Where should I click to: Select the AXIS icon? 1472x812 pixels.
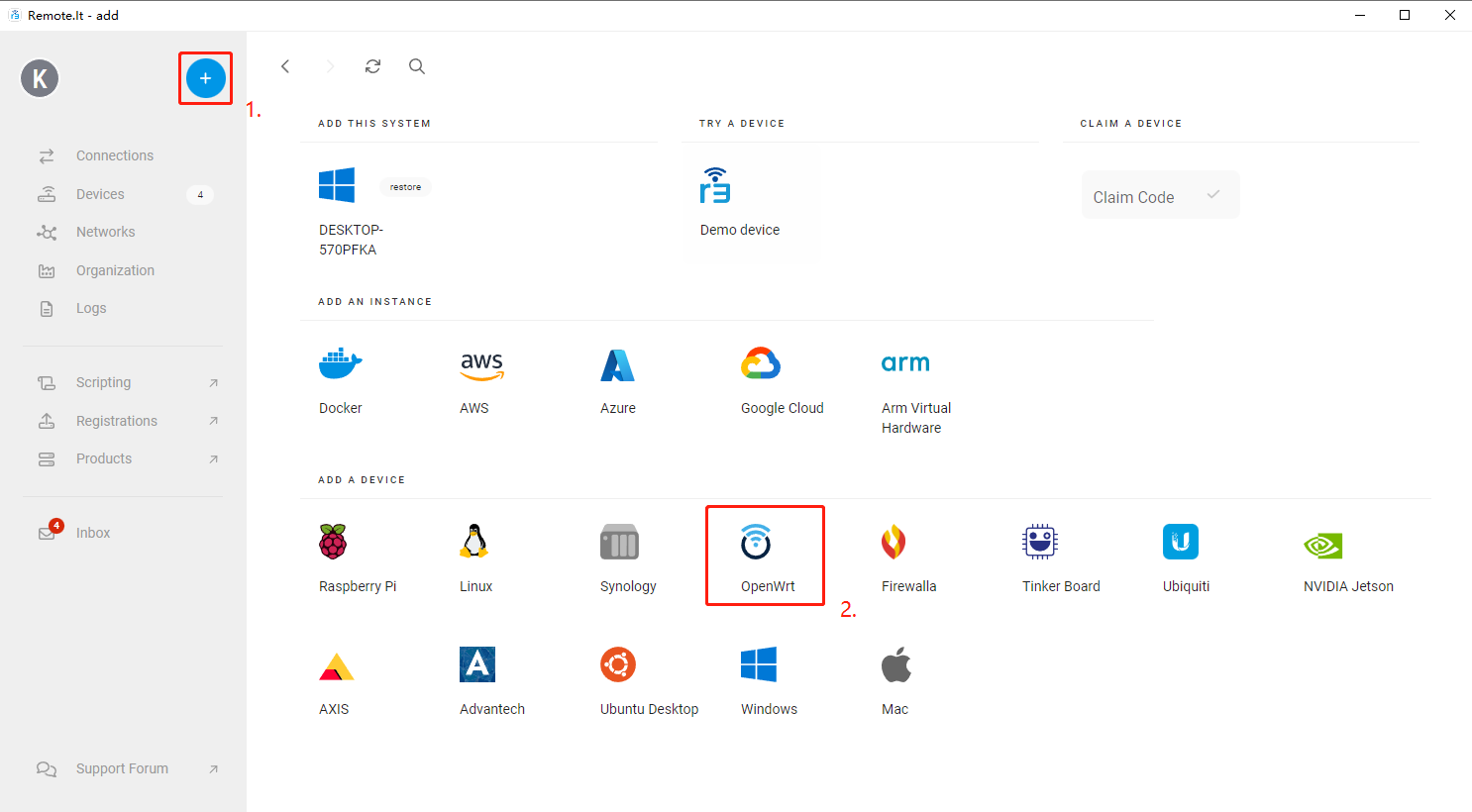(x=336, y=666)
